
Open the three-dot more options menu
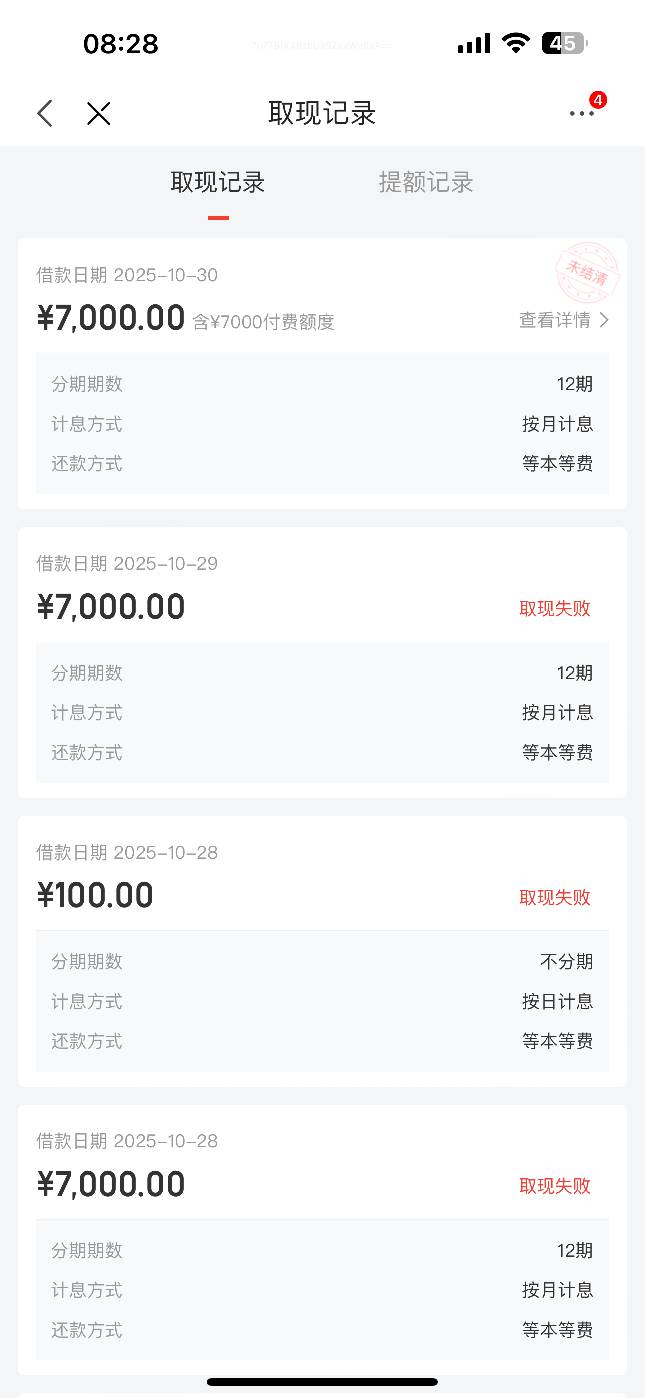[581, 114]
